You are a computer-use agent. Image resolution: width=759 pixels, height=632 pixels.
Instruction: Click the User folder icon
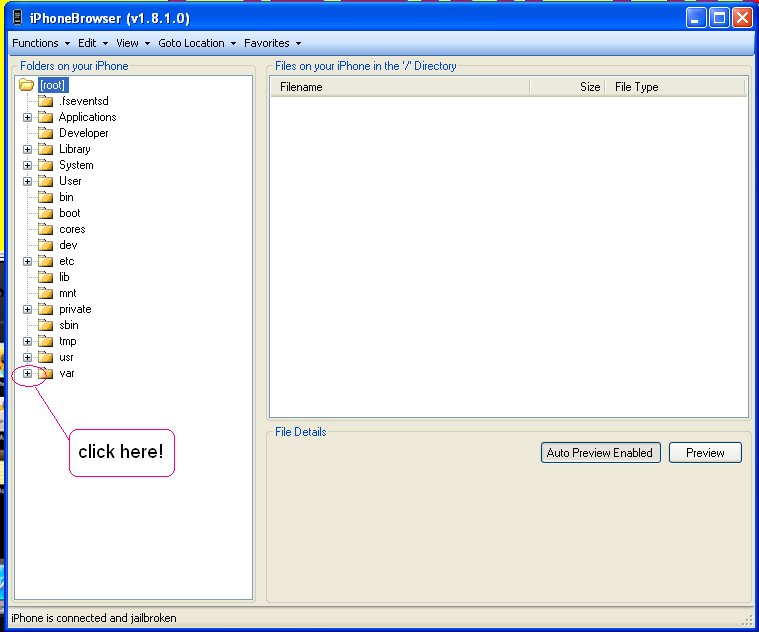click(46, 181)
